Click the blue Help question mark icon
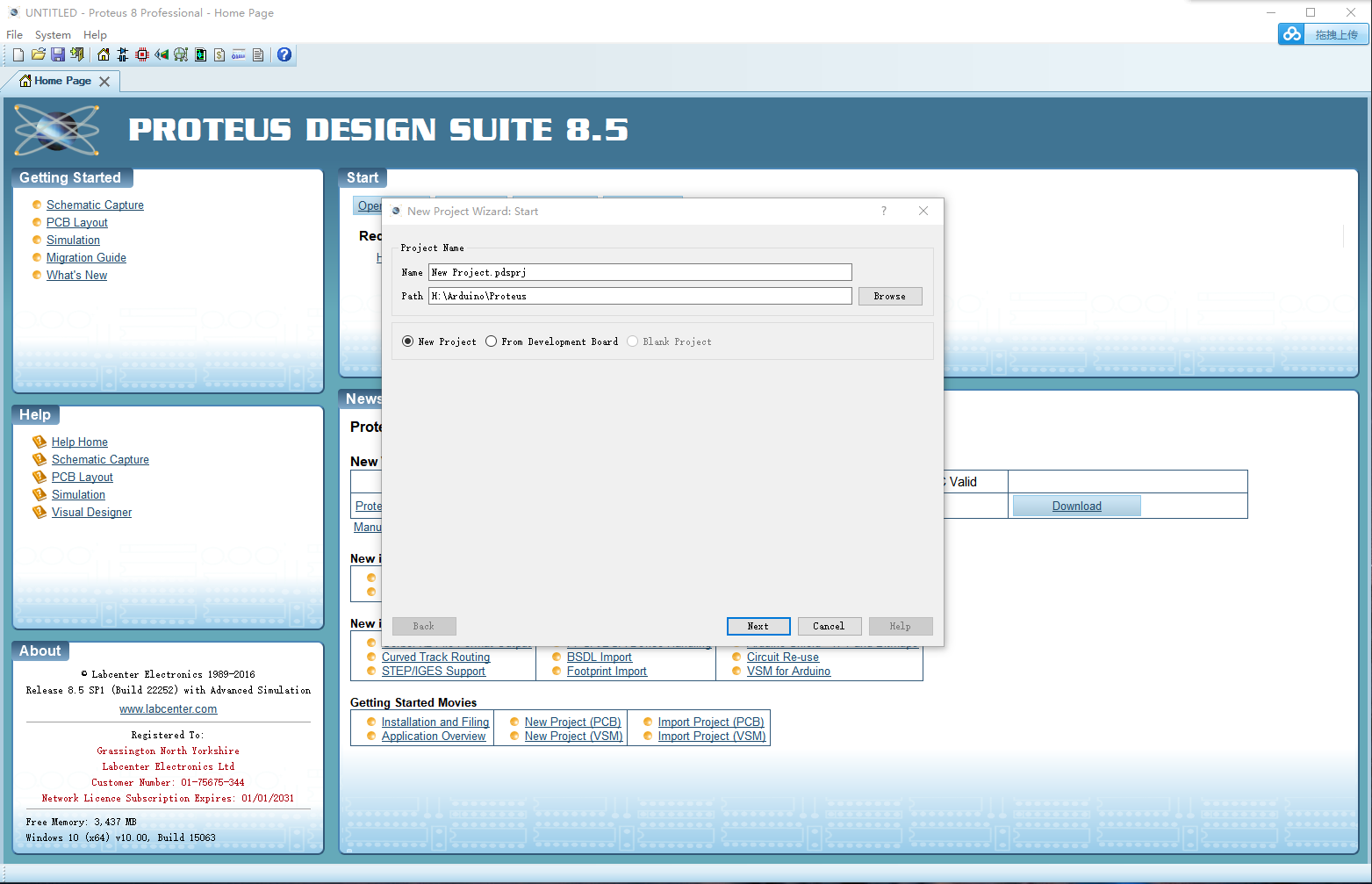 pyautogui.click(x=284, y=54)
